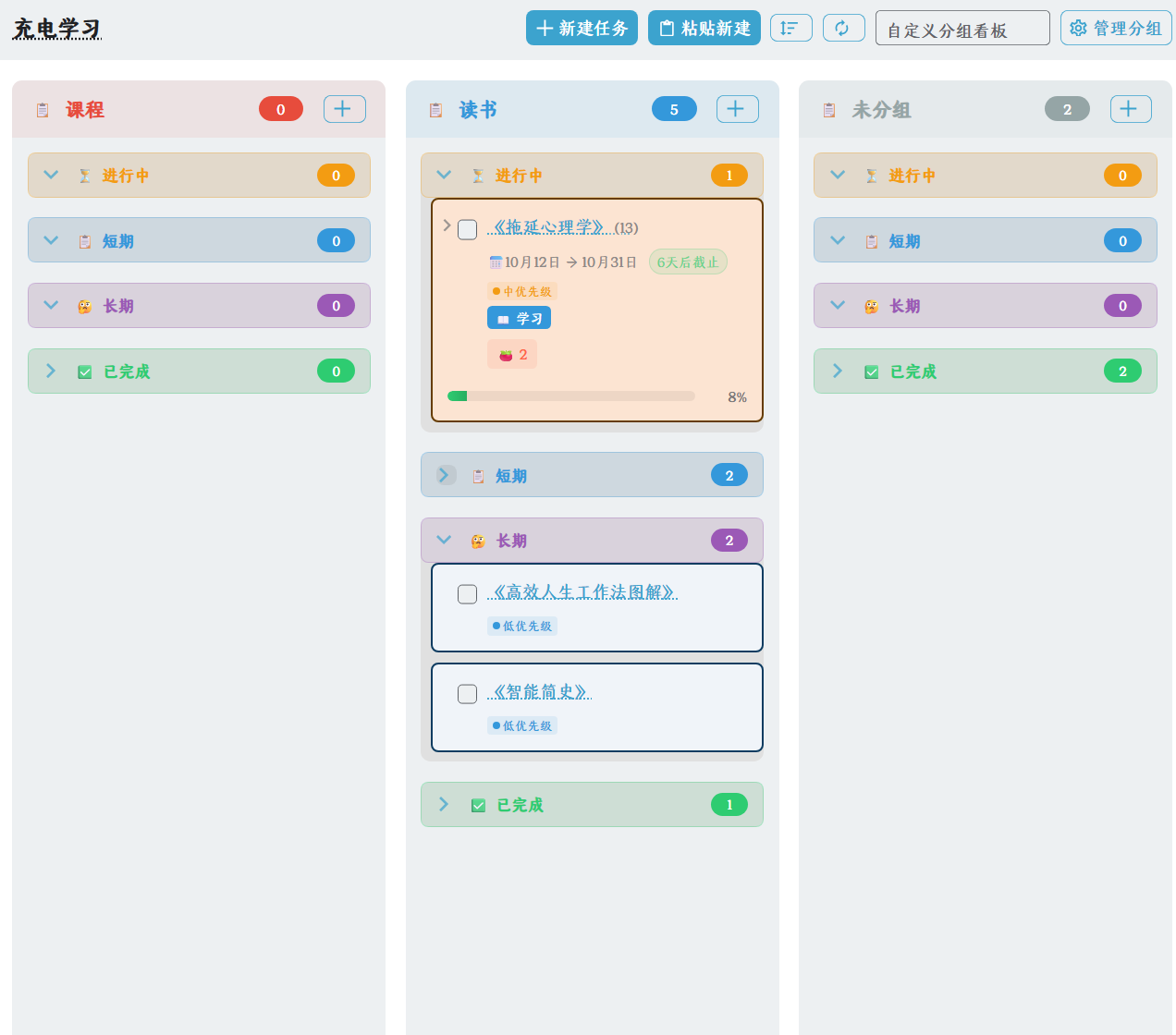Add a task to the 课程 group

point(344,109)
